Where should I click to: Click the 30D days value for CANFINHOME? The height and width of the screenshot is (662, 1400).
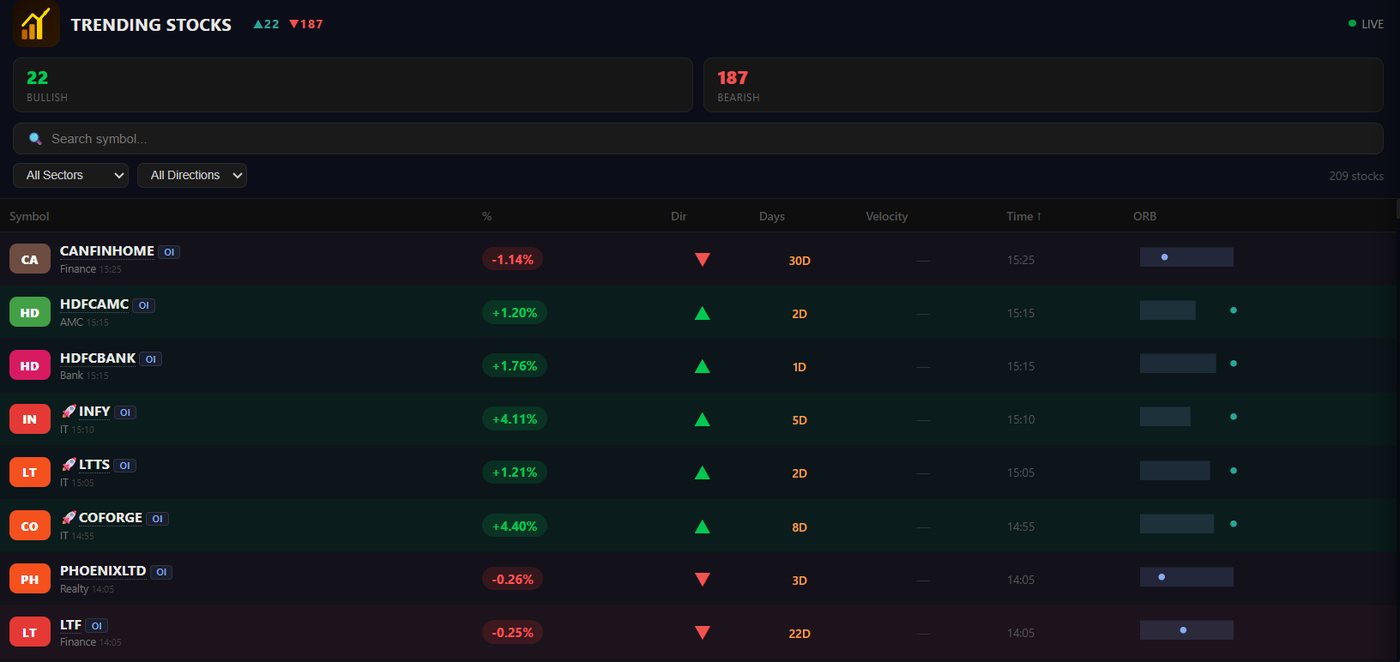(799, 261)
